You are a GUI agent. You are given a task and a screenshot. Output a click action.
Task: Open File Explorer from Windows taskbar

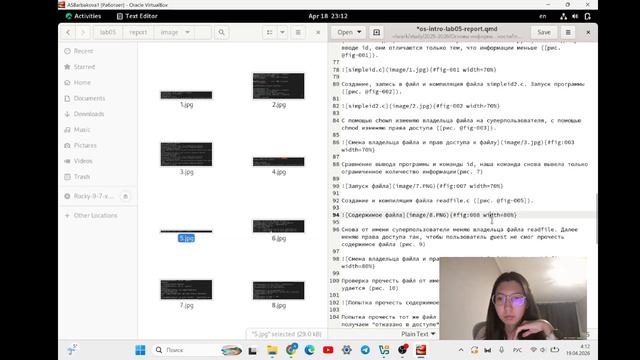[272, 350]
